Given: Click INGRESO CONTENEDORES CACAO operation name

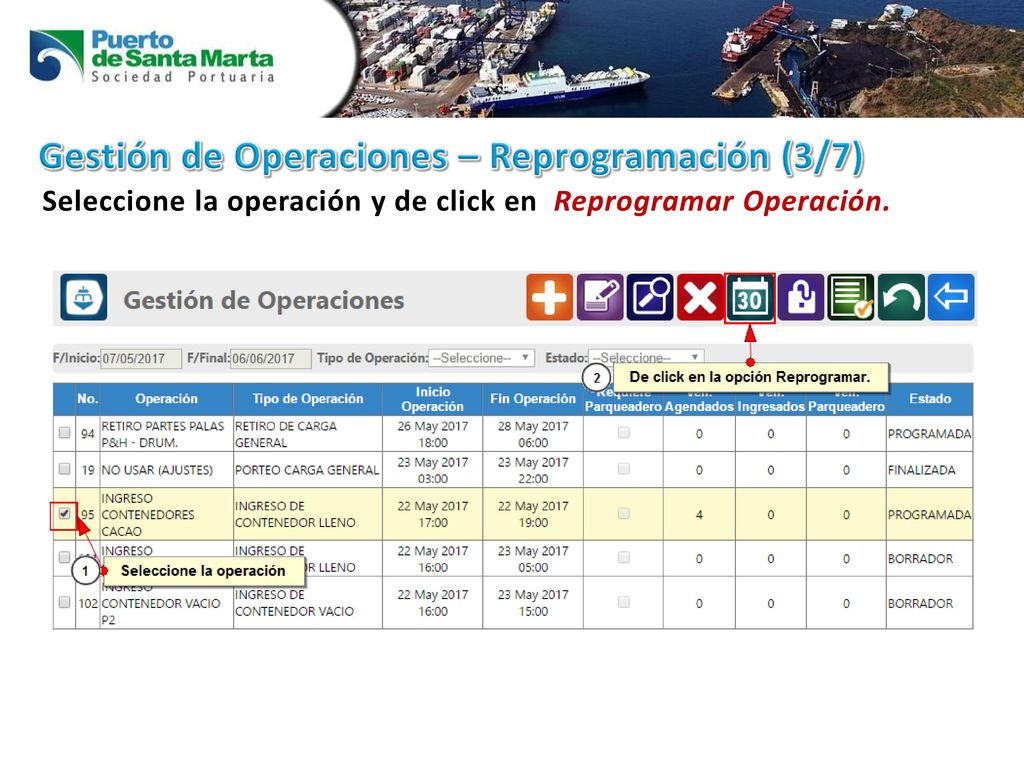Looking at the screenshot, I should pos(148,515).
